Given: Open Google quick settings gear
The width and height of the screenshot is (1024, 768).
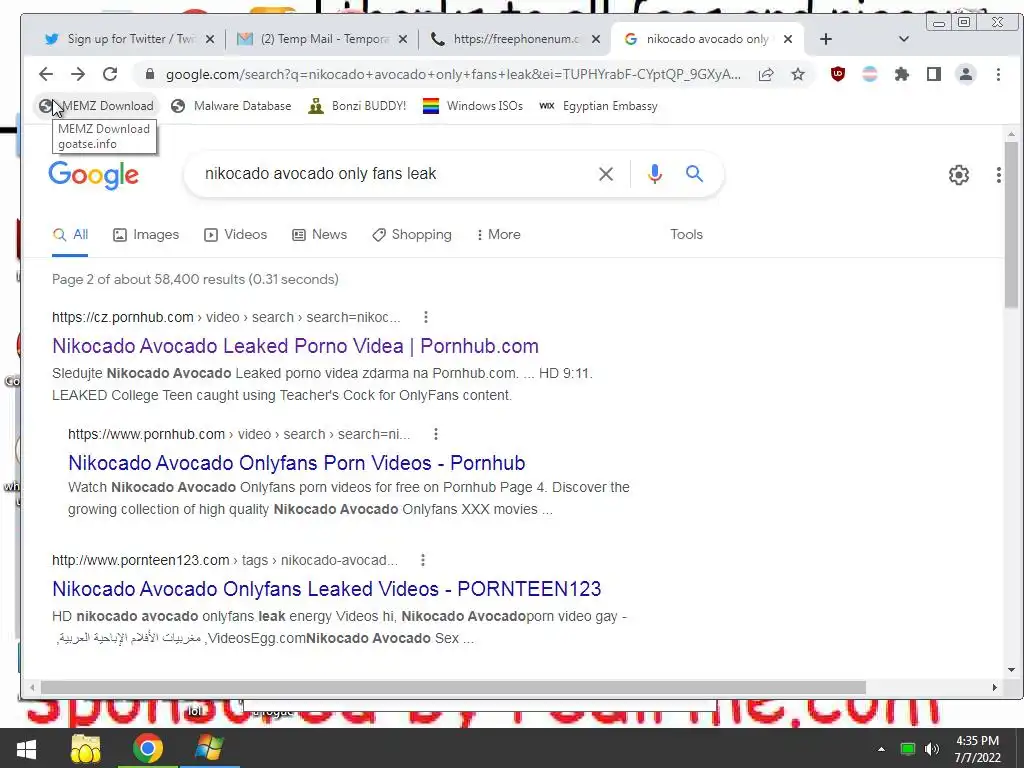Looking at the screenshot, I should pyautogui.click(x=959, y=174).
